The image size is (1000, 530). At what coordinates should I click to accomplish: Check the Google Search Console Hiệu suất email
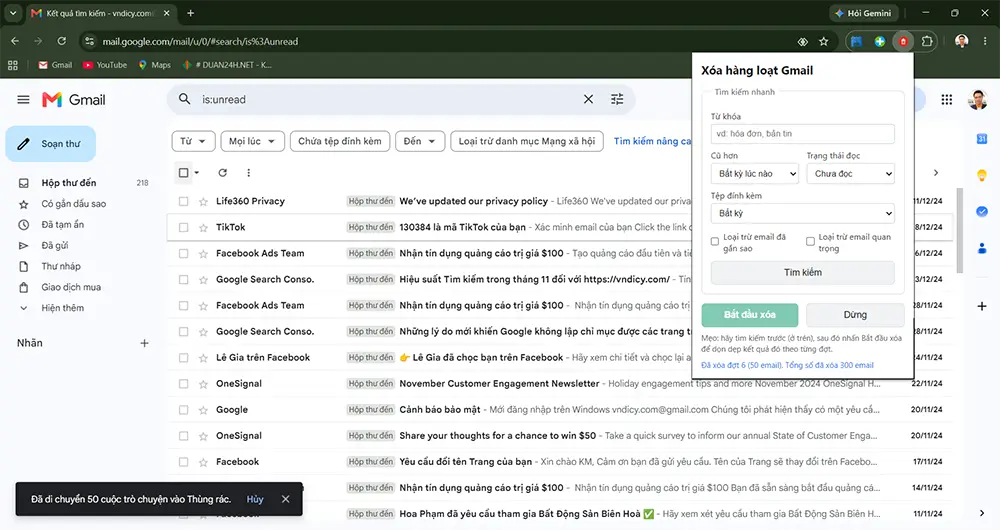(x=184, y=280)
